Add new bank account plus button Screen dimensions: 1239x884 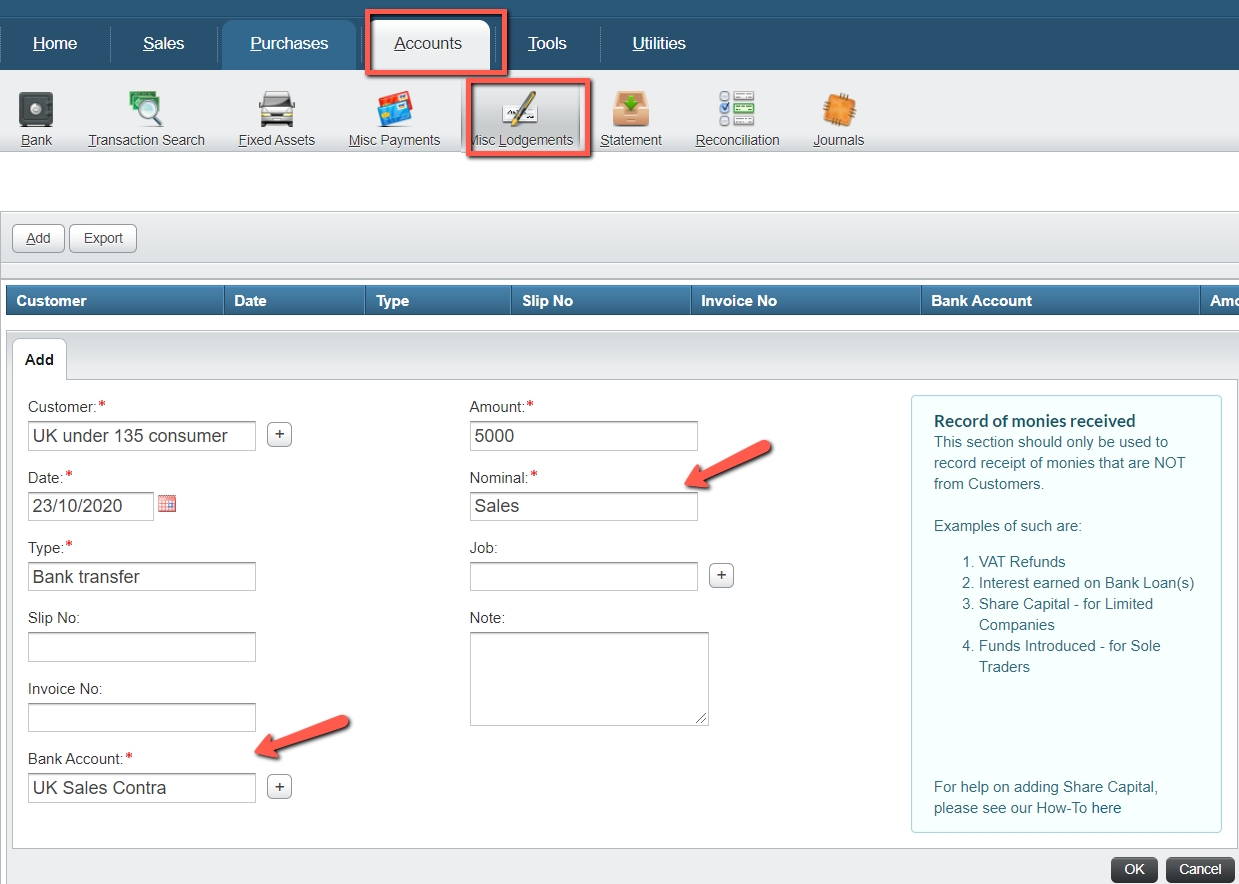tap(280, 787)
